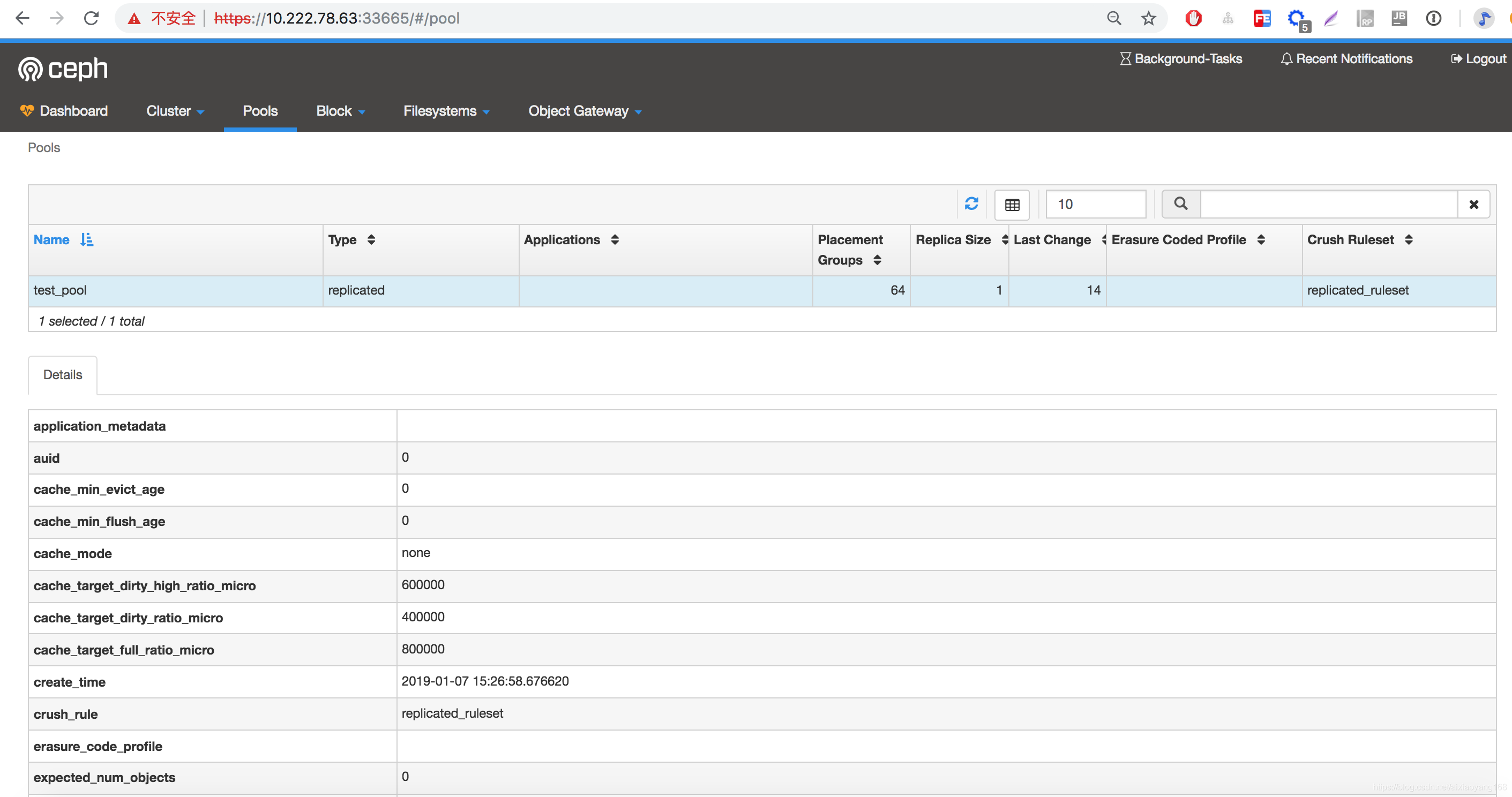This screenshot has height=797, width=1512.
Task: Select test_pool row in table
Action: (x=756, y=289)
